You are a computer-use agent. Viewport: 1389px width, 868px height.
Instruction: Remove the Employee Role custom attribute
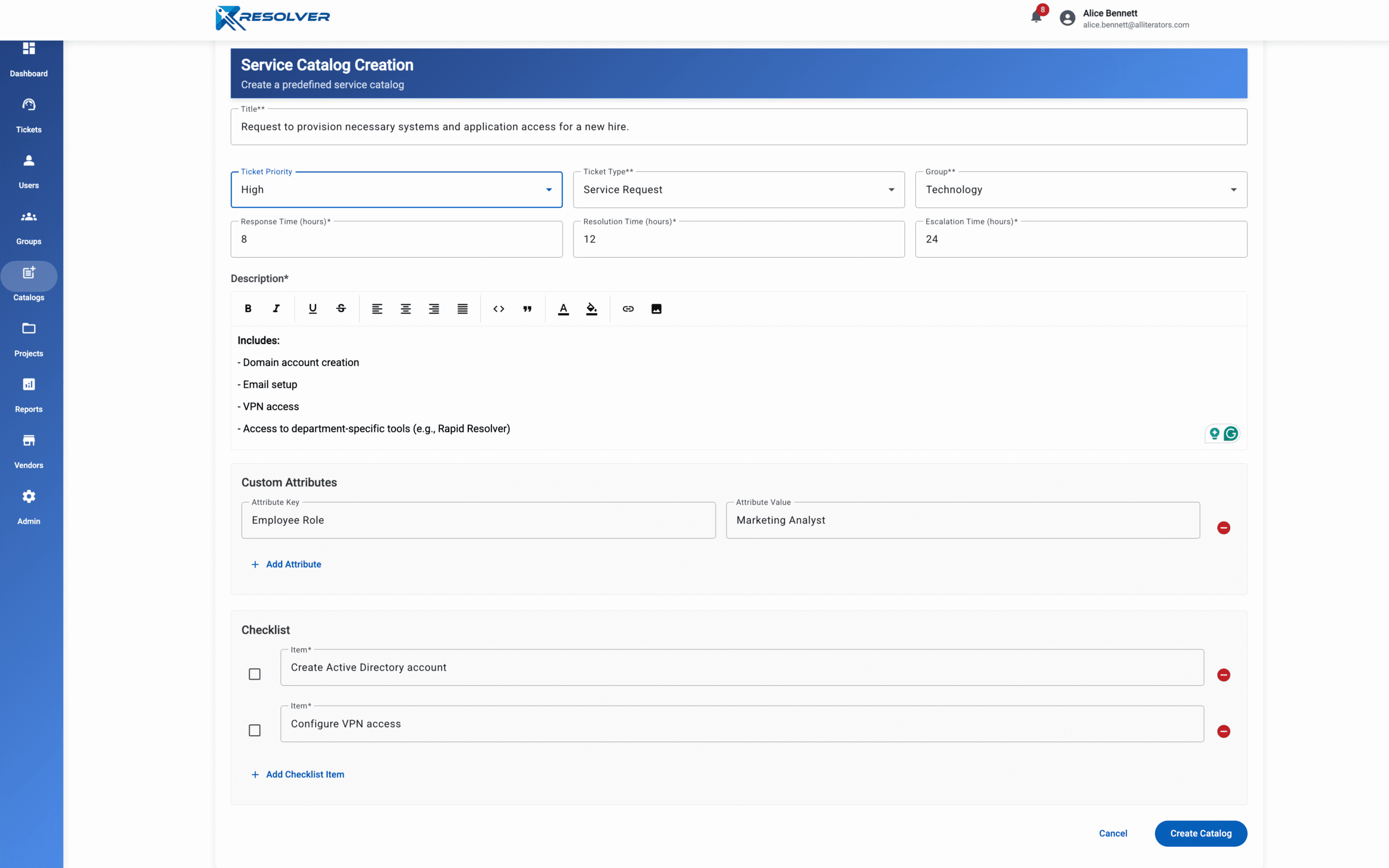coord(1224,527)
